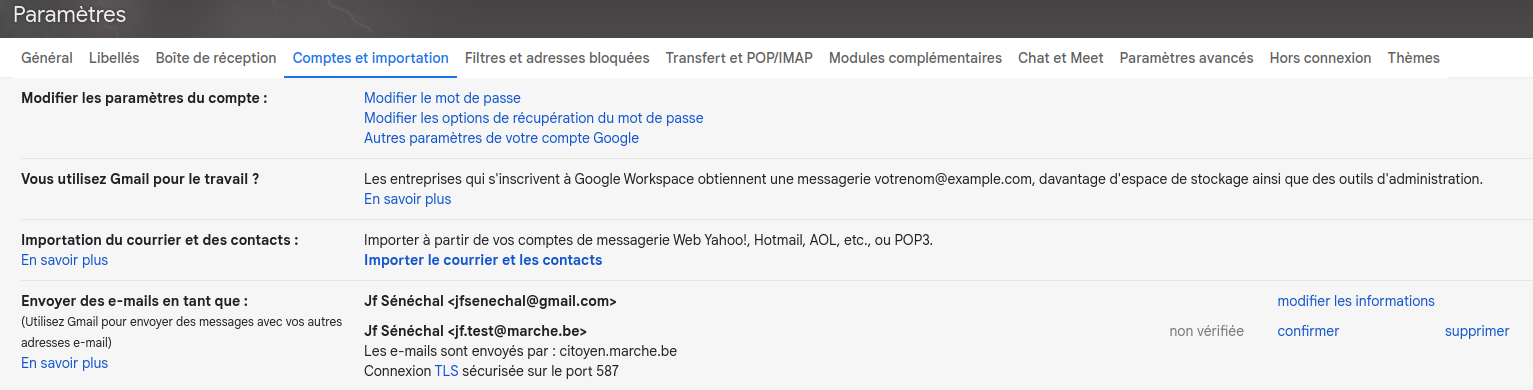
Task: Open the Chat et Meet tab
Action: pos(1061,58)
